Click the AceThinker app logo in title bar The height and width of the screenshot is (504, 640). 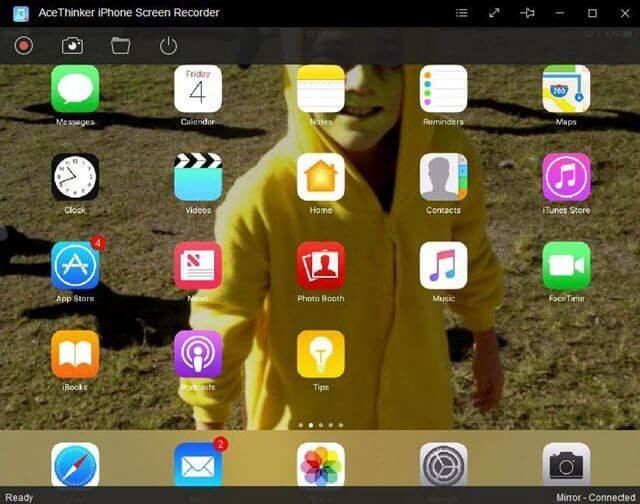tap(21, 13)
